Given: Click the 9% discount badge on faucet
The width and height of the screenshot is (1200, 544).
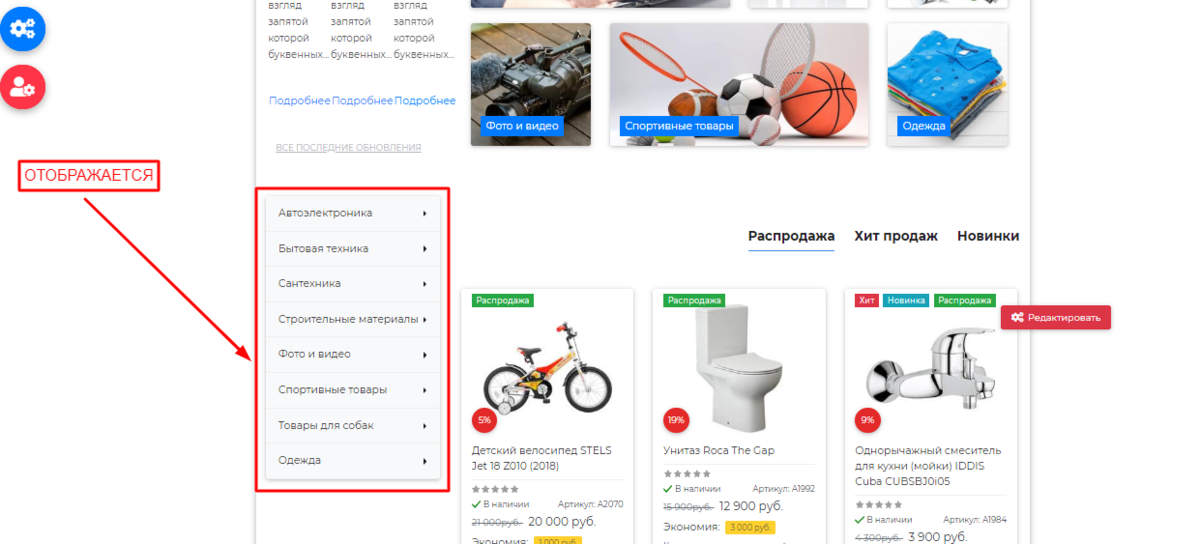Looking at the screenshot, I should pos(867,420).
